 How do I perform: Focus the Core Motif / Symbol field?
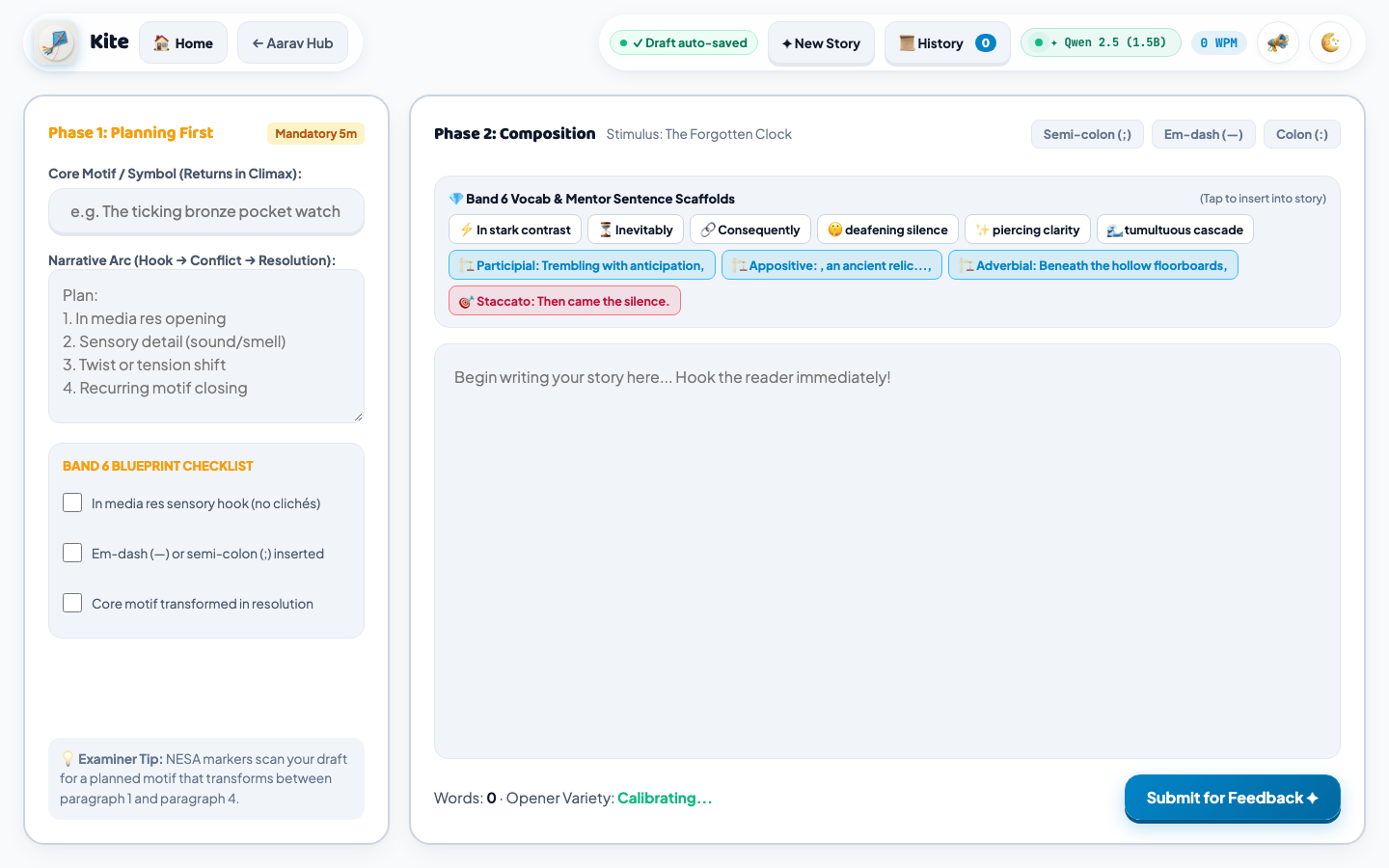coord(206,211)
